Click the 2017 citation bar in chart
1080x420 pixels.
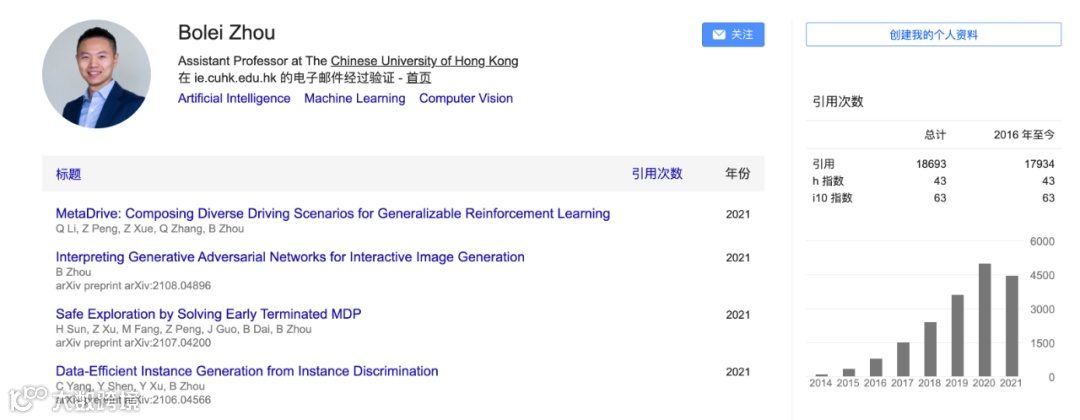coord(903,359)
